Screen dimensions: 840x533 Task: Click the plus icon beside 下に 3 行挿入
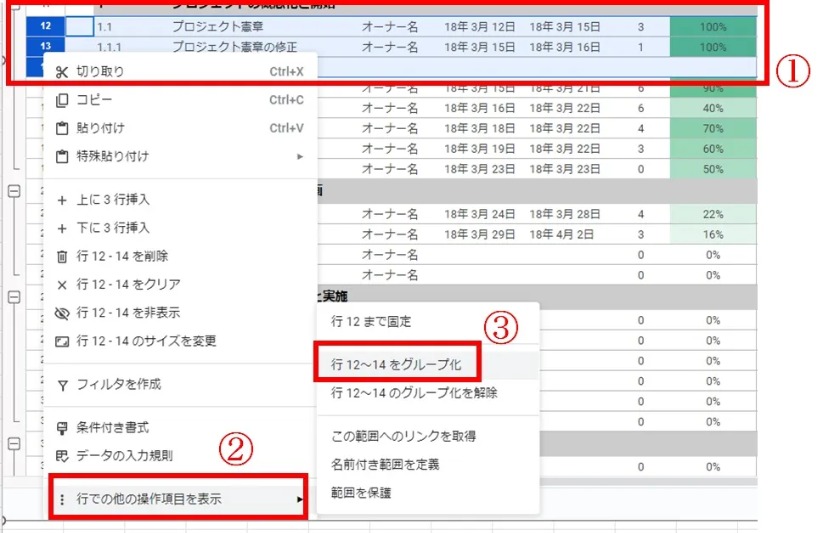62,229
